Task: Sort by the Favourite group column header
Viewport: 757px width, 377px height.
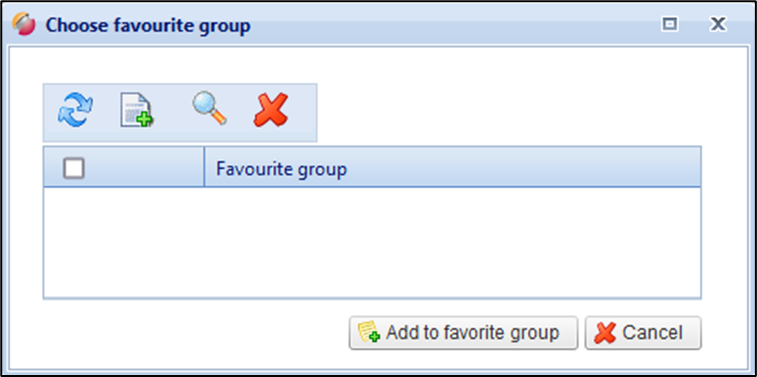Action: (452, 167)
